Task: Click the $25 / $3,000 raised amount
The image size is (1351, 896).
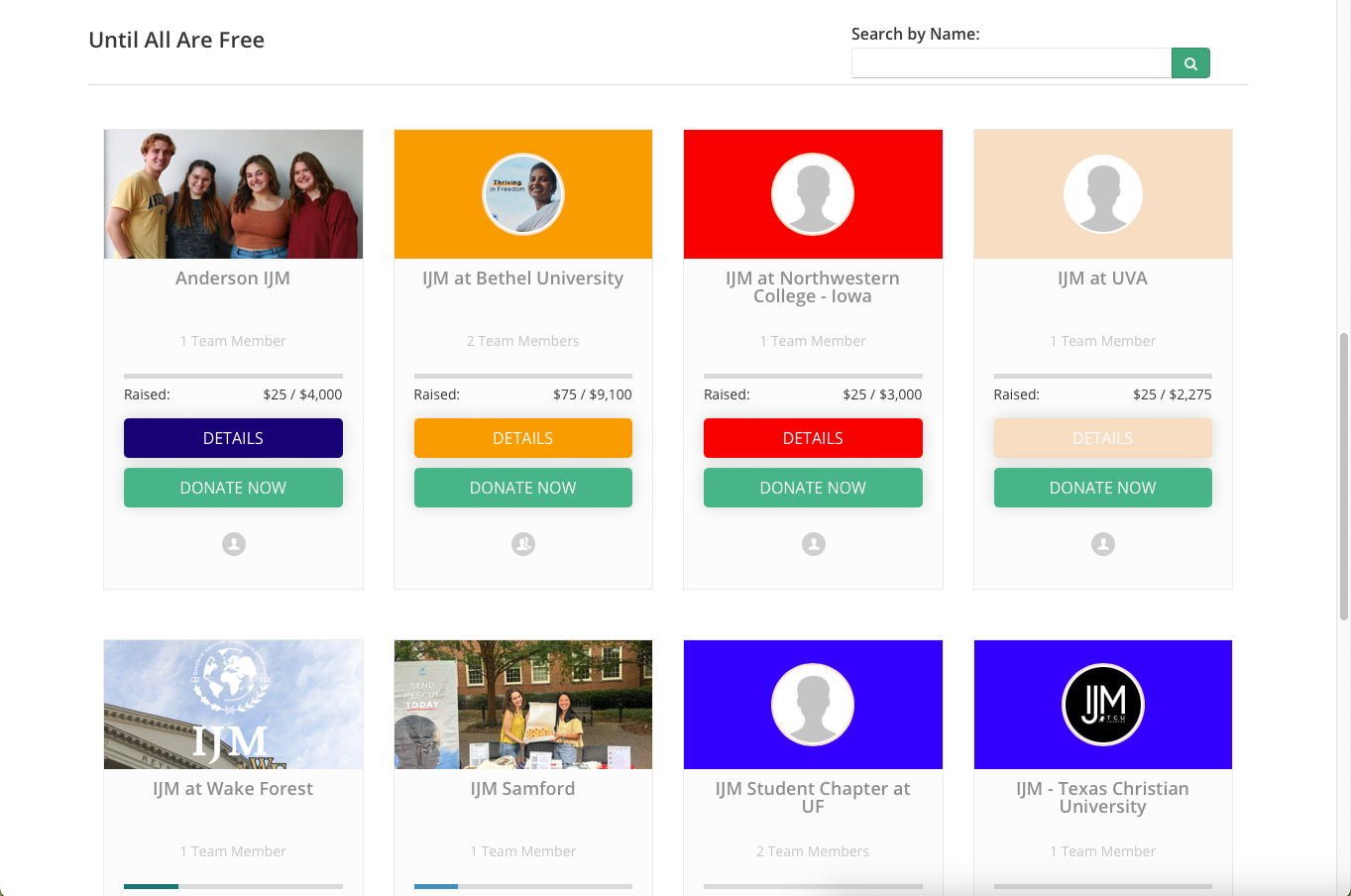Action: (882, 394)
